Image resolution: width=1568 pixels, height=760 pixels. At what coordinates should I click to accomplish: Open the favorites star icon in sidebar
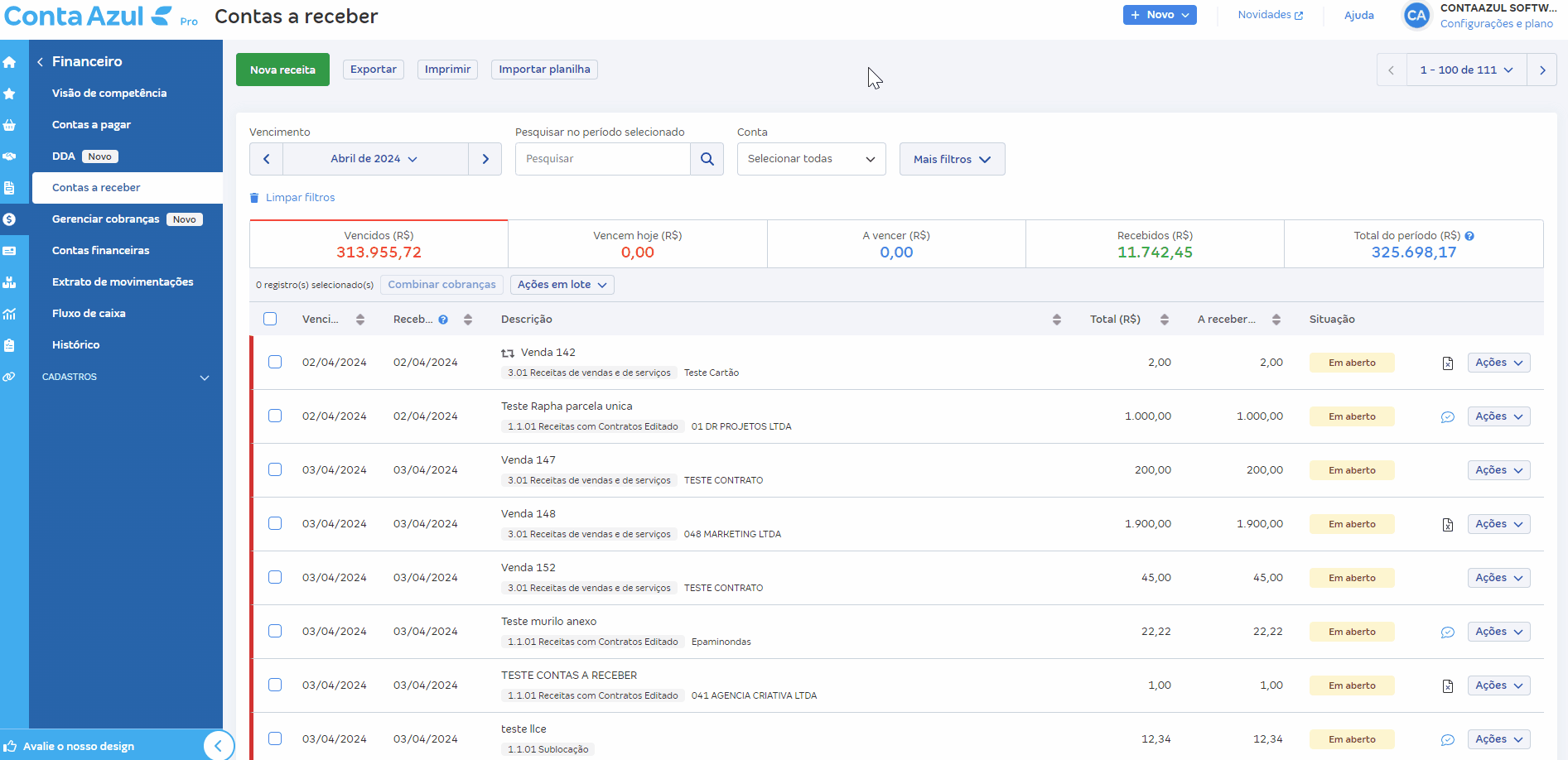pos(9,94)
